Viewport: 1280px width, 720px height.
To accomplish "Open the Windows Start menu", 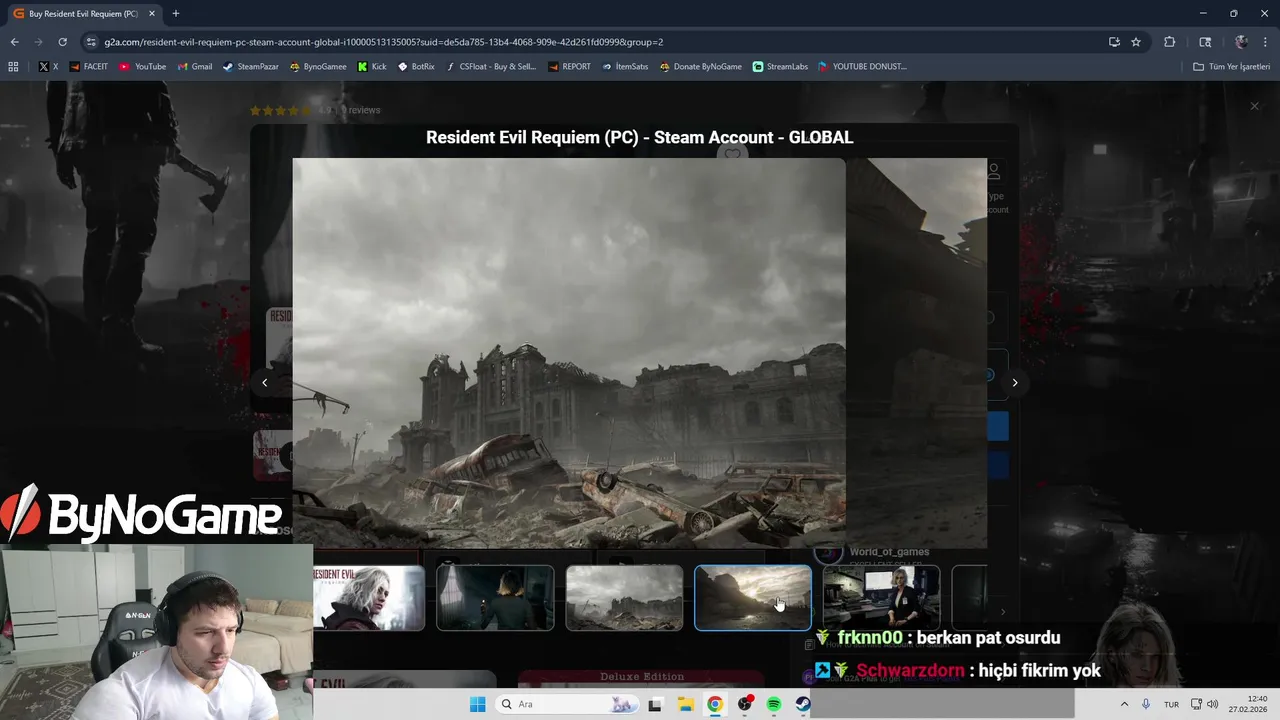I will (x=478, y=704).
